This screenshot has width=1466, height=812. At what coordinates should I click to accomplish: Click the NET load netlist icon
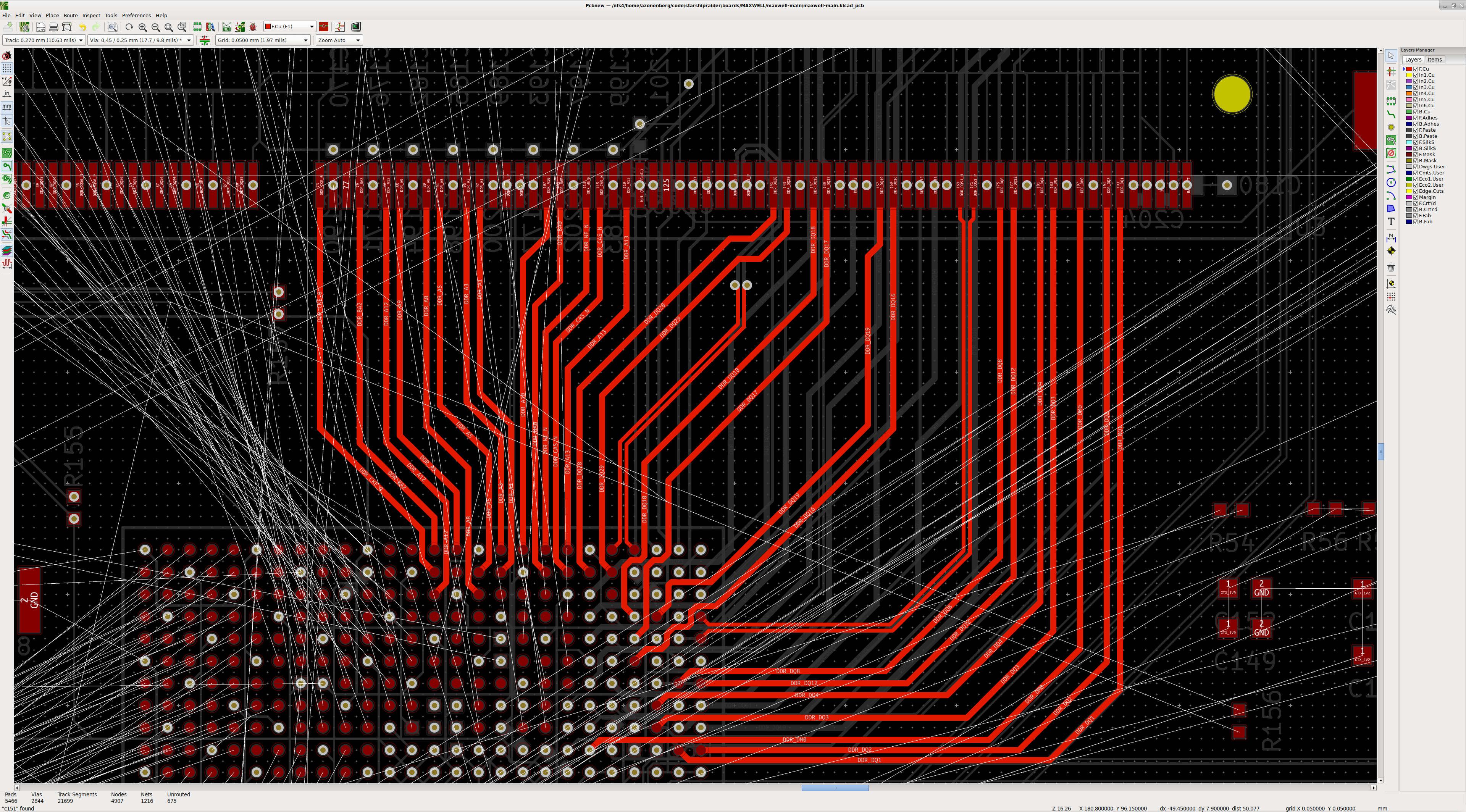[226, 27]
